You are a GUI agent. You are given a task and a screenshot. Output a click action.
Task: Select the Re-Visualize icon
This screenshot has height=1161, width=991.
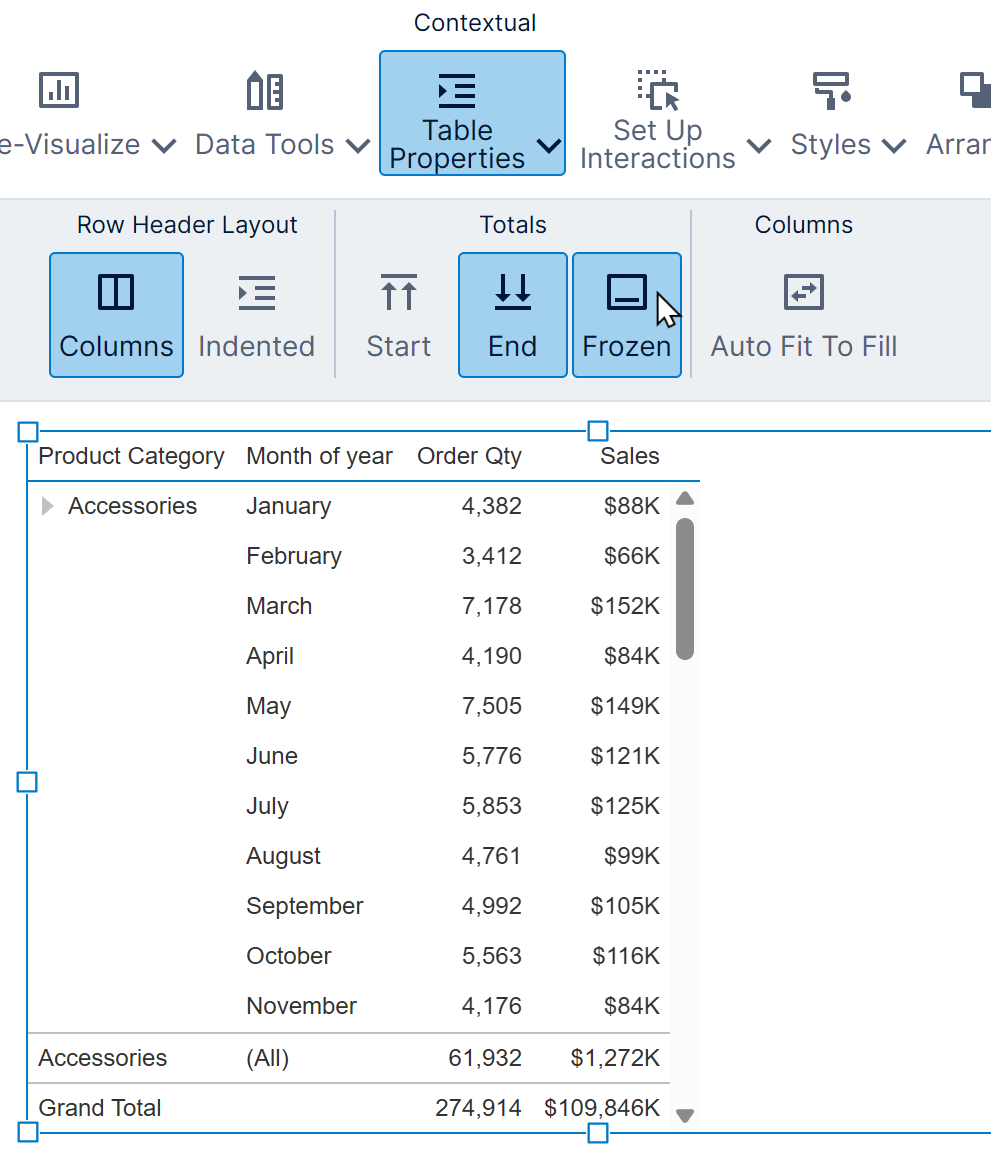coord(58,90)
